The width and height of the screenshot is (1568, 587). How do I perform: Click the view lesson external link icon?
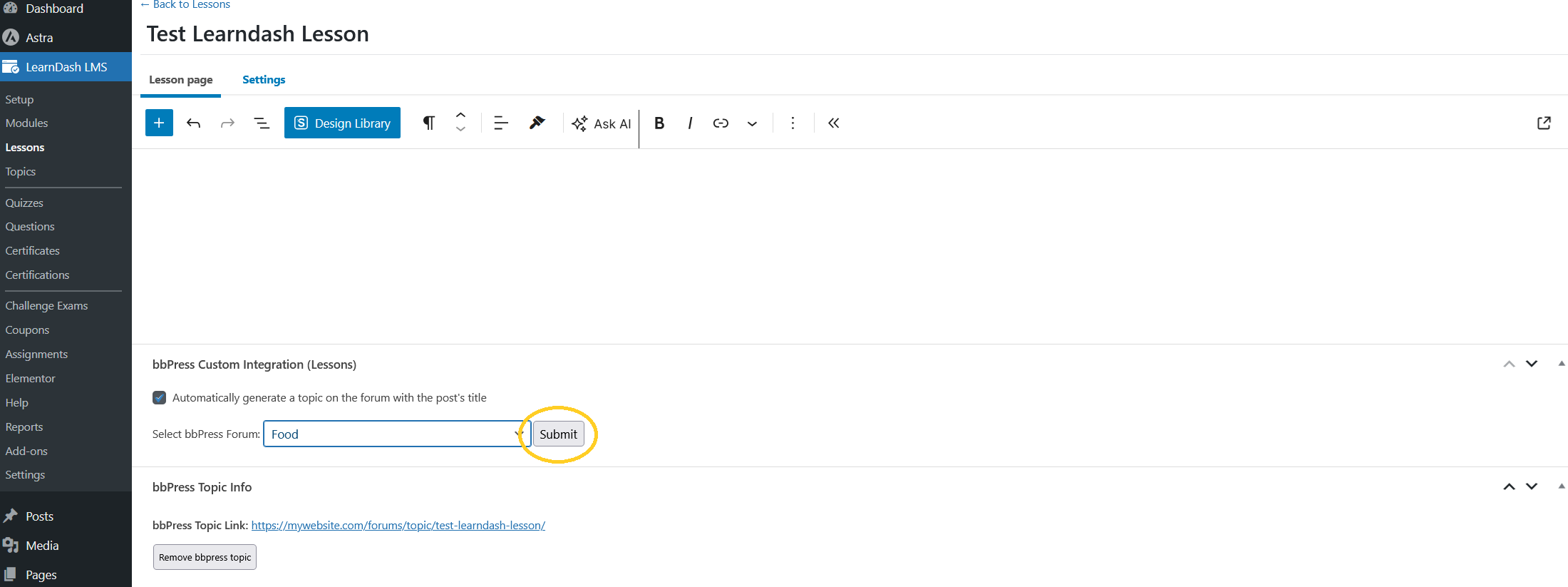tap(1544, 123)
